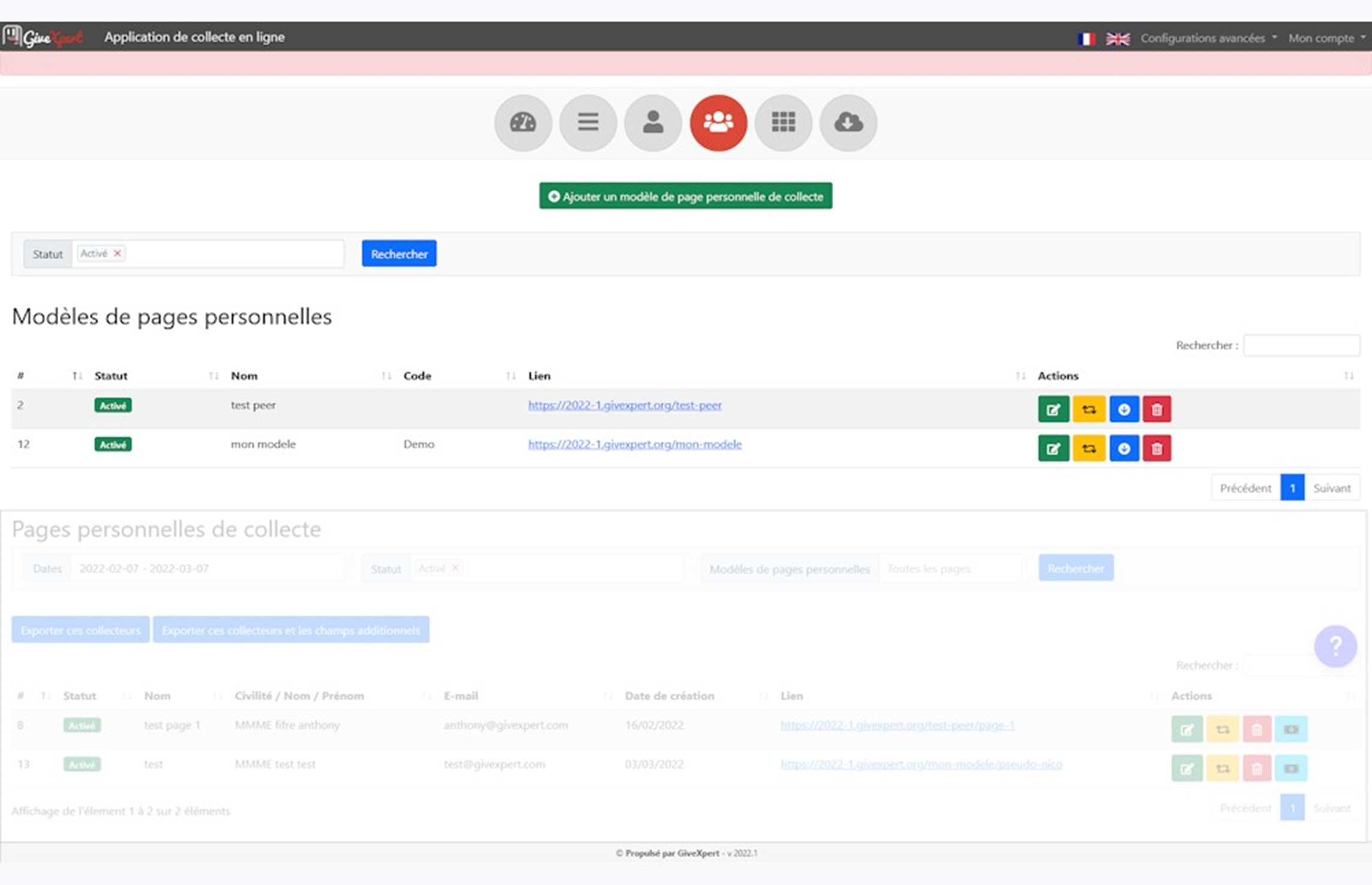Focus models table Rechercher input
Image resolution: width=1372 pixels, height=885 pixels.
(1301, 345)
